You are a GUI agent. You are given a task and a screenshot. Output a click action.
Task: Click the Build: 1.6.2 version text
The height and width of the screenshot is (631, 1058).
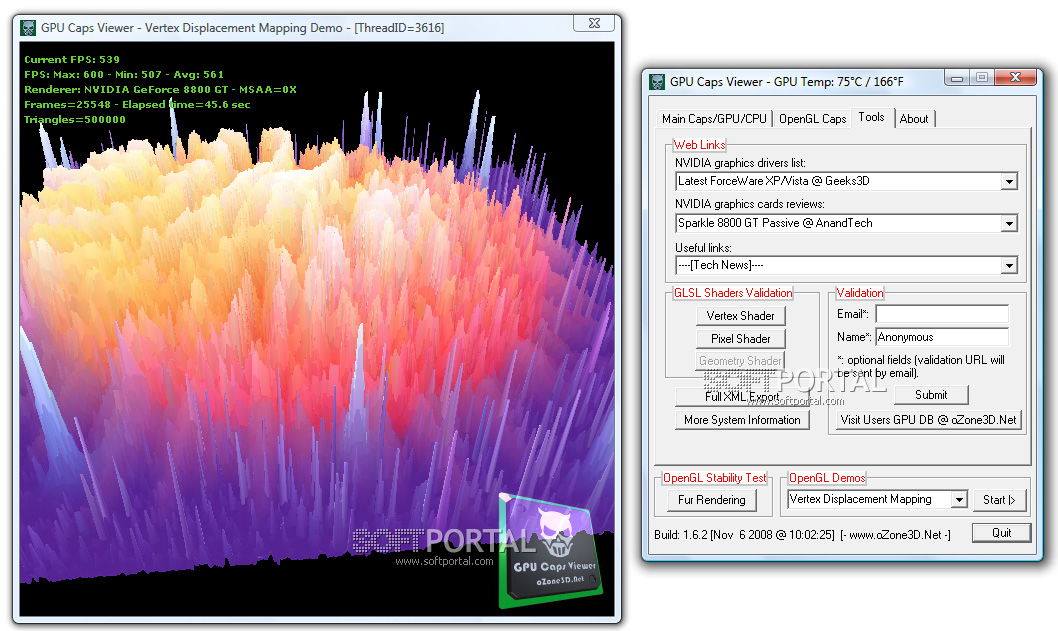pyautogui.click(x=744, y=534)
